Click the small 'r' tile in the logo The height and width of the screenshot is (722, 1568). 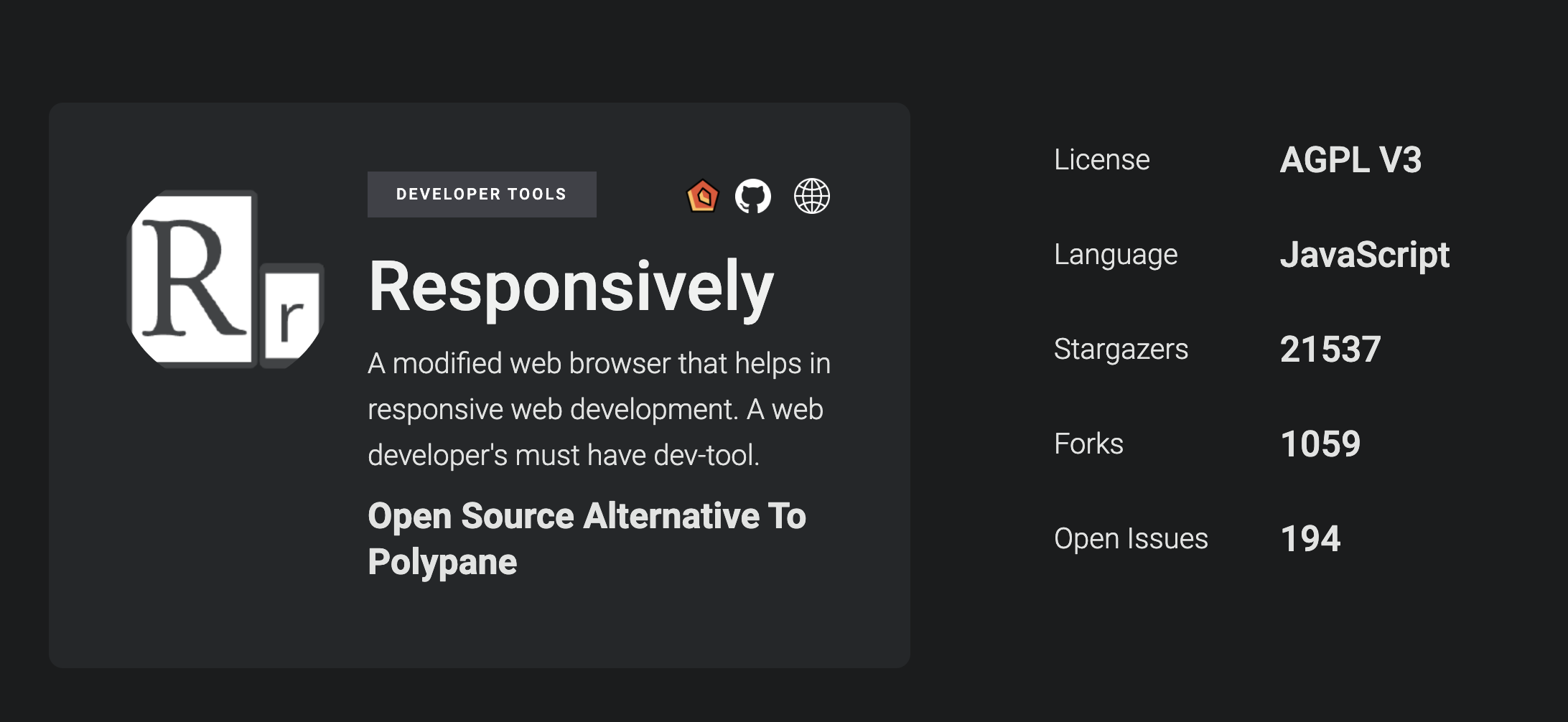291,316
